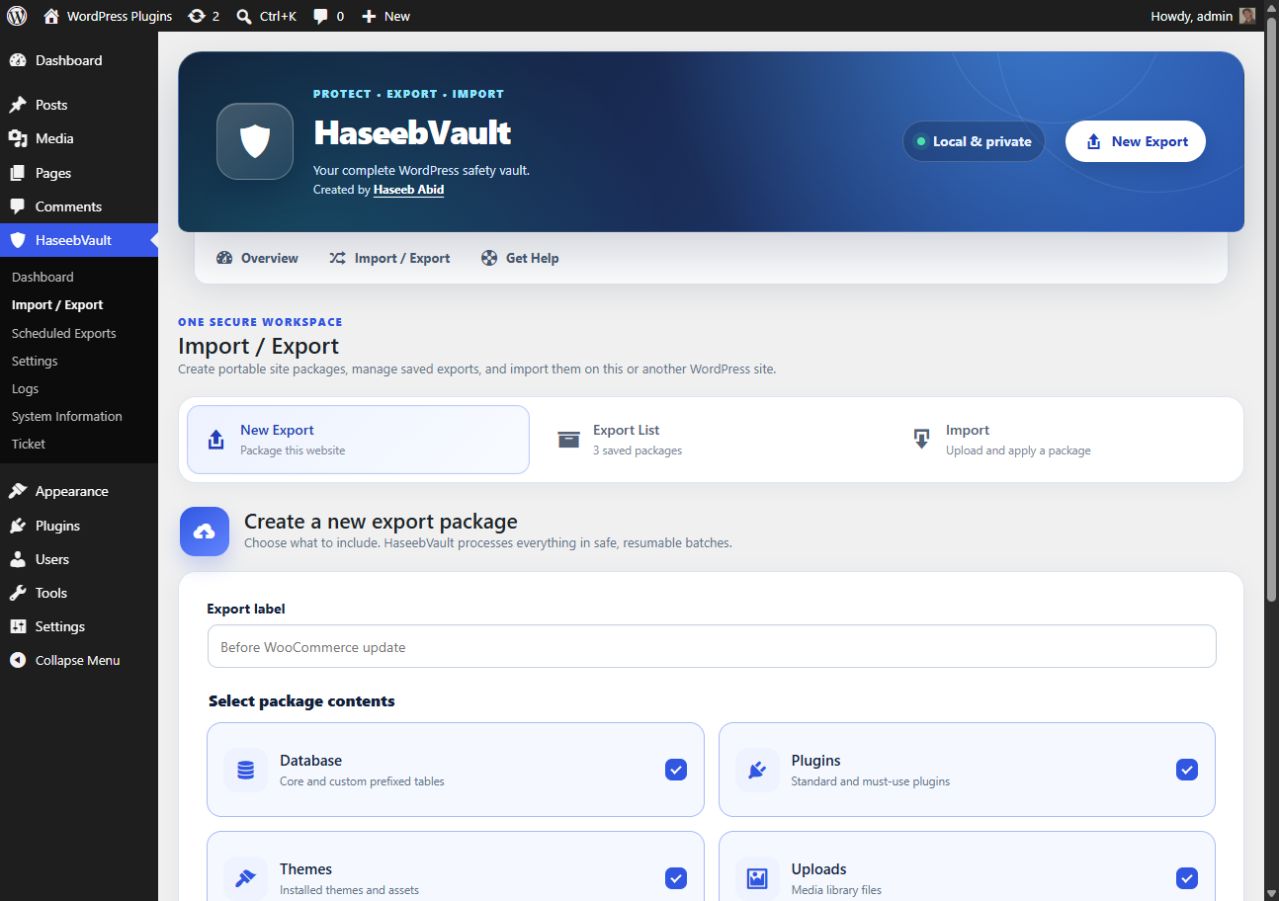Click the comments bubble icon in admin bar

pos(321,16)
